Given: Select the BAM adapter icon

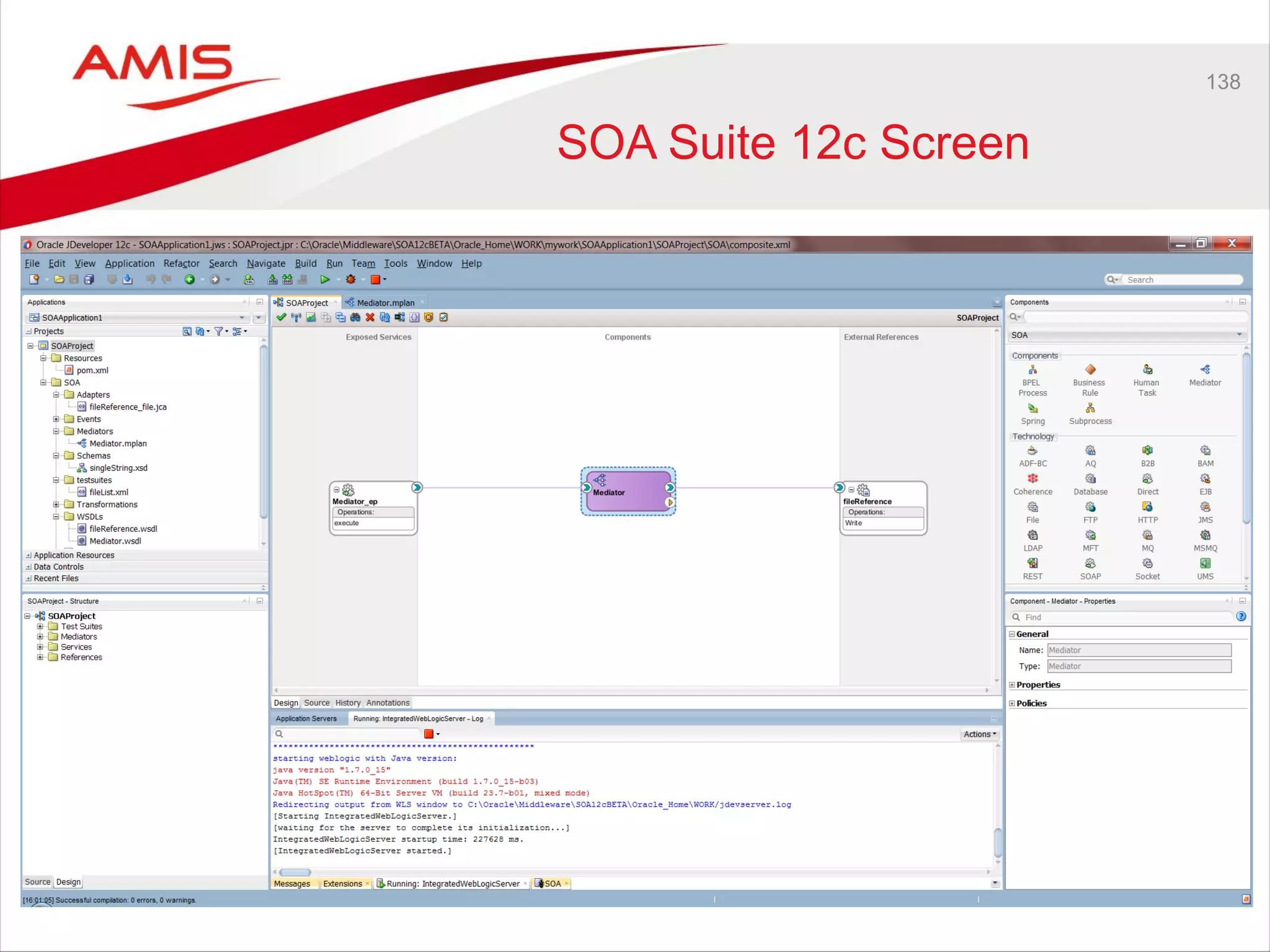Looking at the screenshot, I should tap(1205, 451).
